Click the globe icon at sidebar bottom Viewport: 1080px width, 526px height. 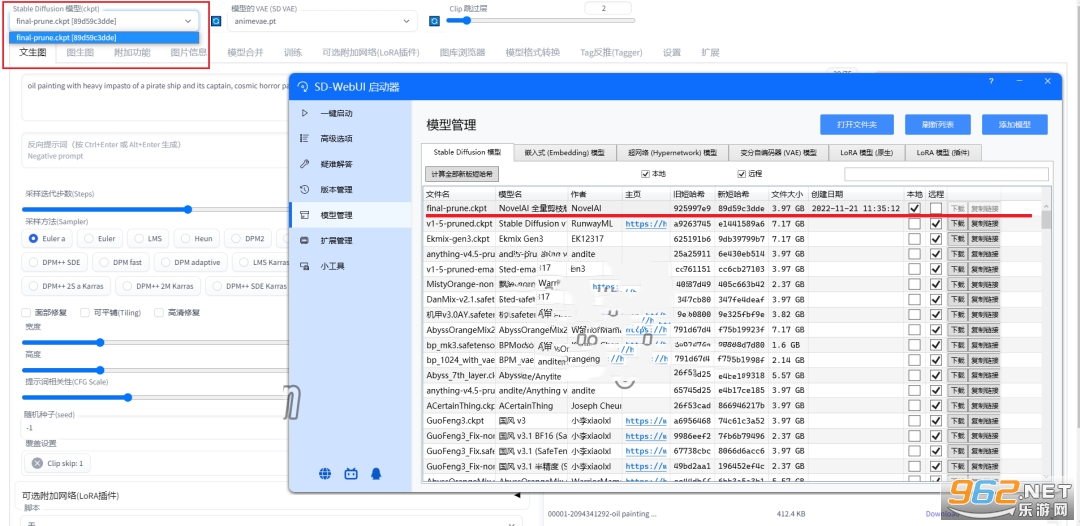click(x=325, y=474)
